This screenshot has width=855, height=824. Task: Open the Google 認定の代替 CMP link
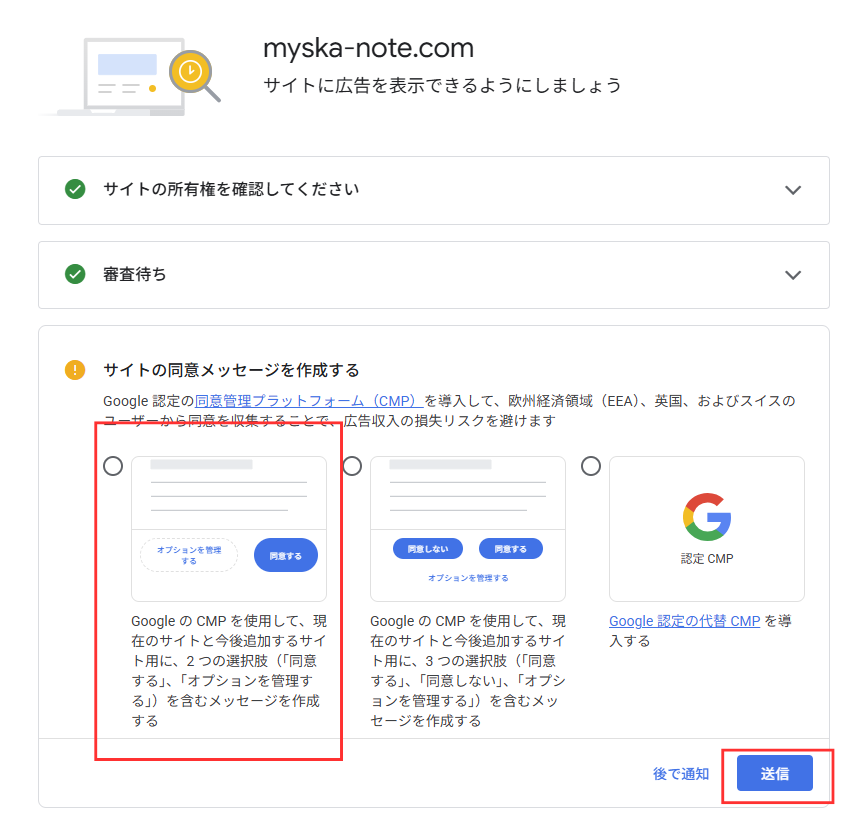coord(682,621)
